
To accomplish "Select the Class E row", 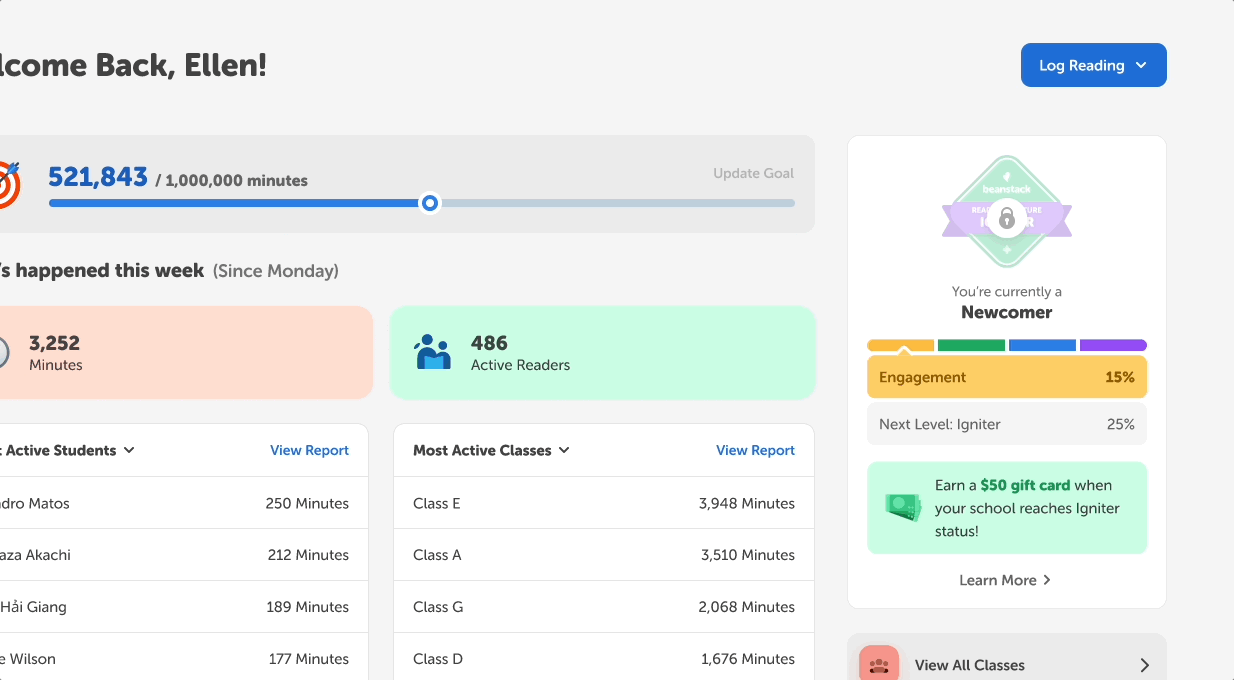I will (600, 503).
